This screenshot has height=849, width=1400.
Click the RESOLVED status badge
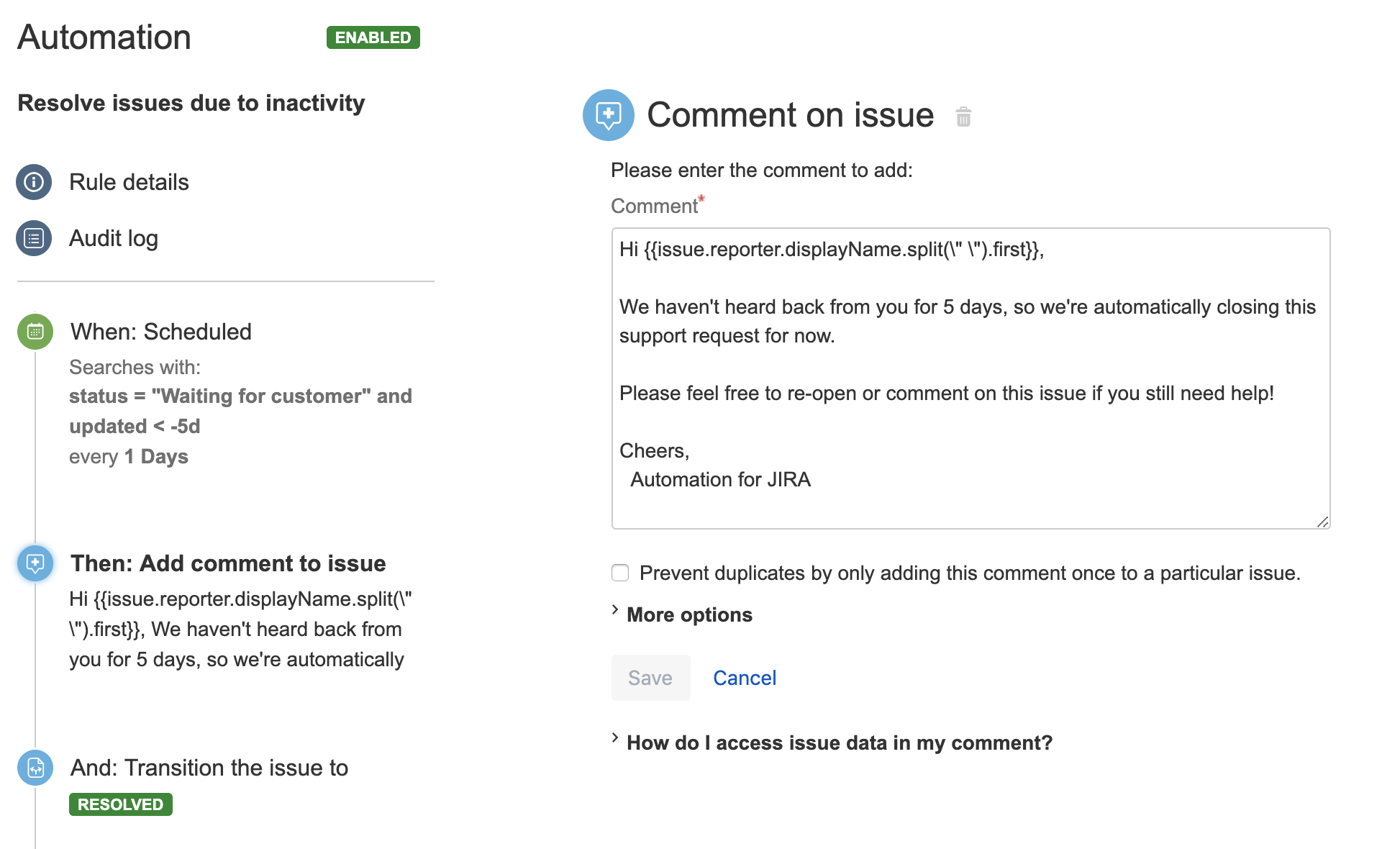pyautogui.click(x=120, y=804)
